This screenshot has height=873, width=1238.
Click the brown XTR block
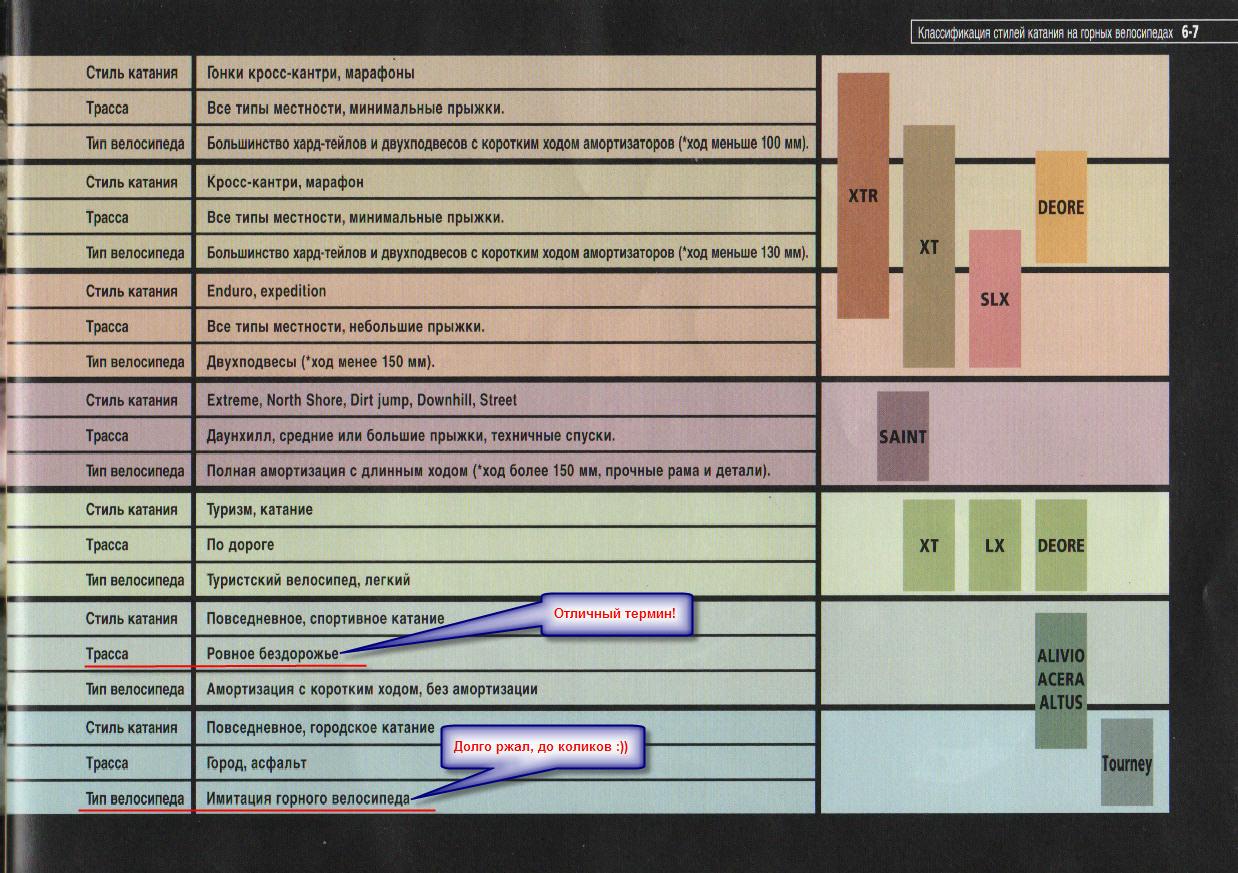[863, 196]
